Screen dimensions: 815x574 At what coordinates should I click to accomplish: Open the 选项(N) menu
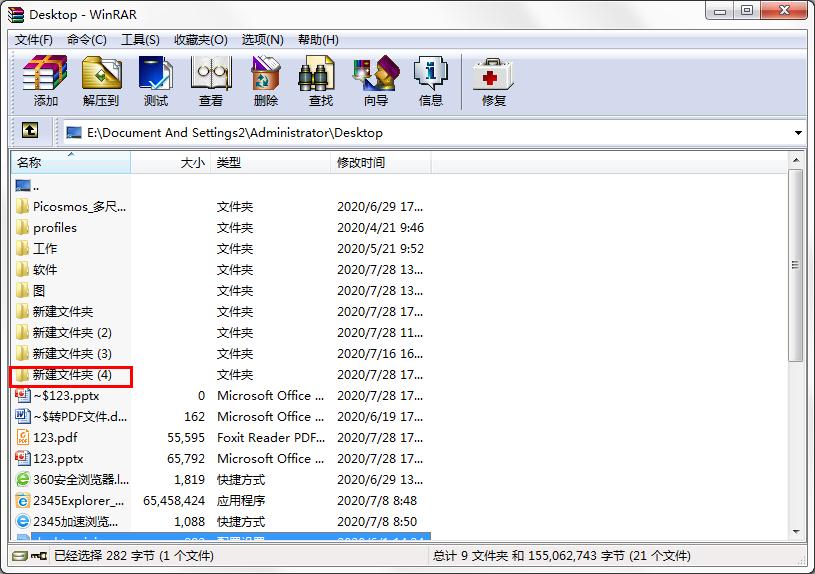pos(262,40)
